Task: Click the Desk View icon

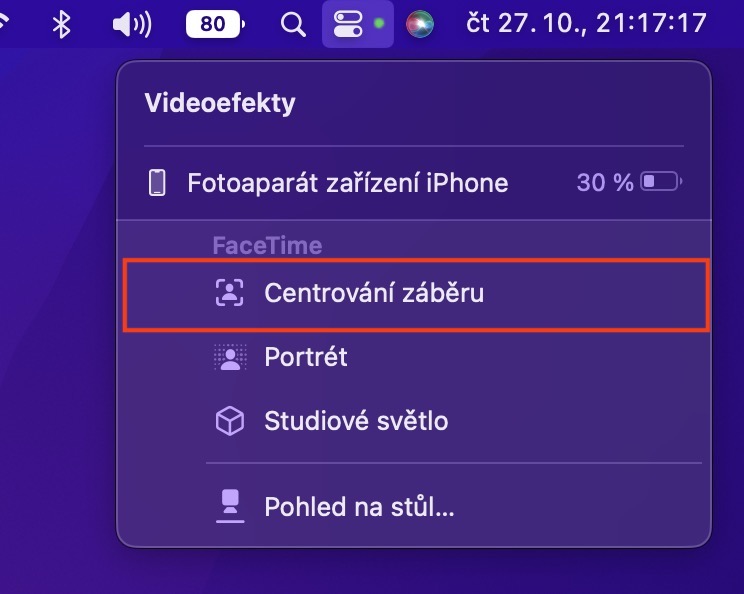Action: pos(230,507)
